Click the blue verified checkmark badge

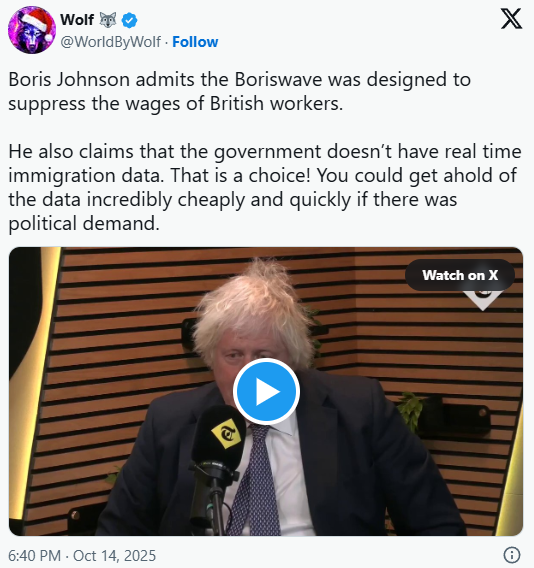pos(129,20)
